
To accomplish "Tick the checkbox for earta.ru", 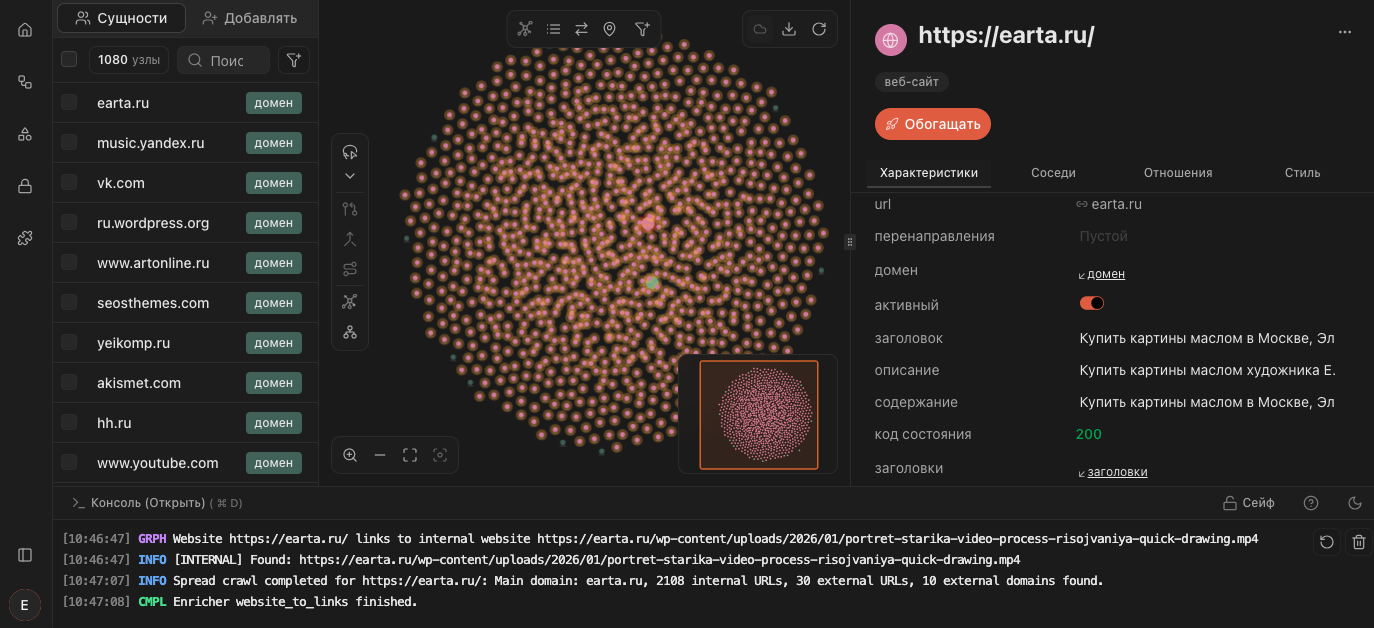I will coord(69,102).
